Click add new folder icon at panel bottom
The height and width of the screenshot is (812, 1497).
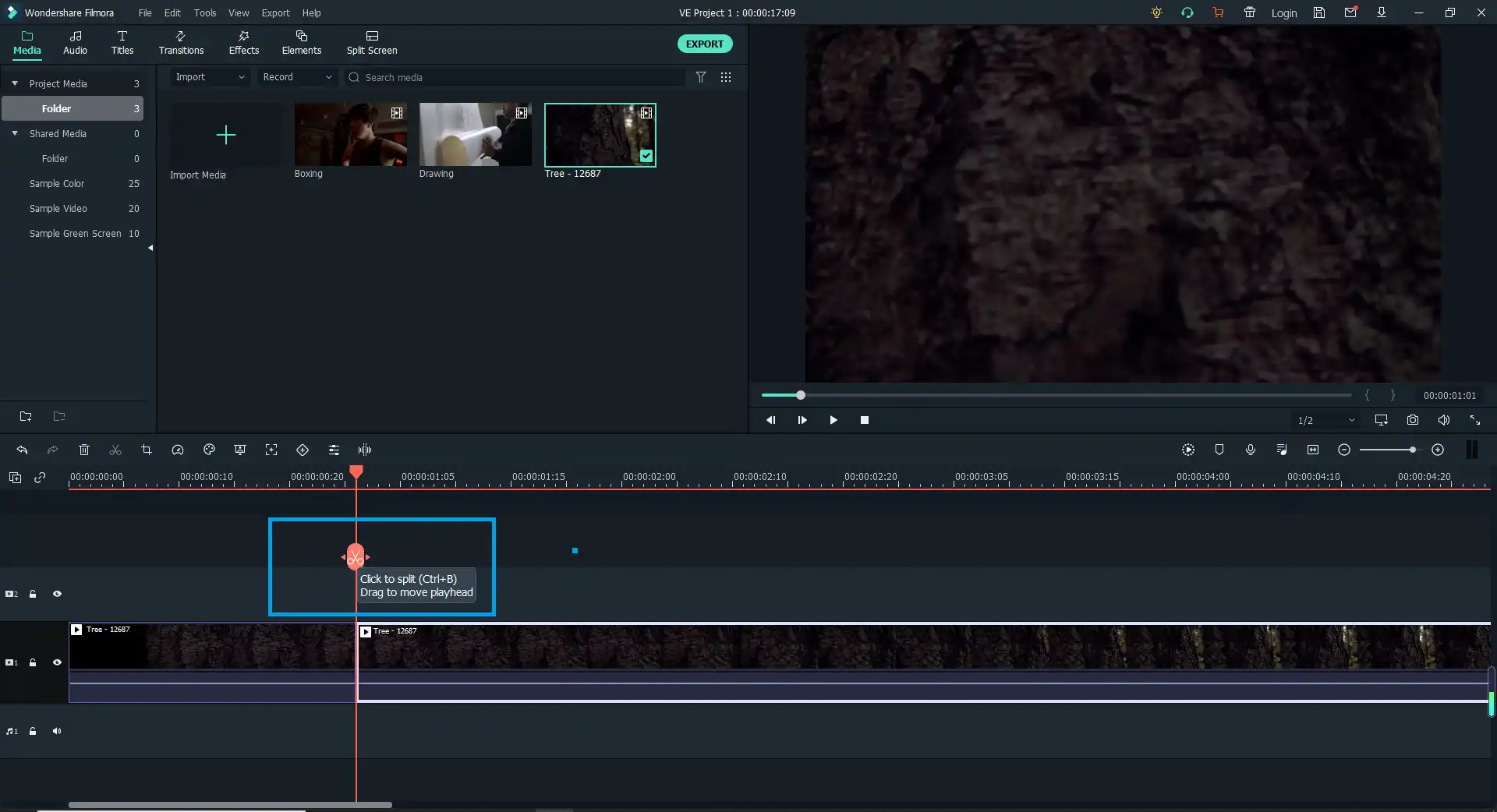point(26,416)
